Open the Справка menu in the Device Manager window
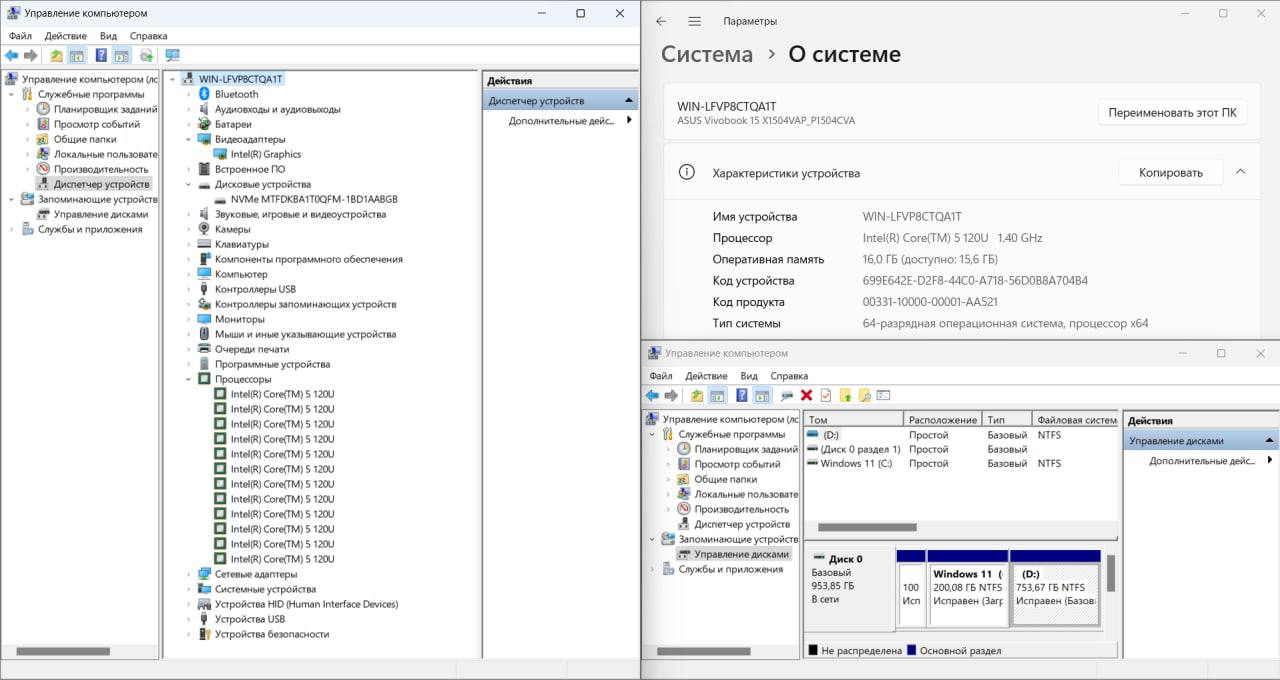 pyautogui.click(x=149, y=35)
